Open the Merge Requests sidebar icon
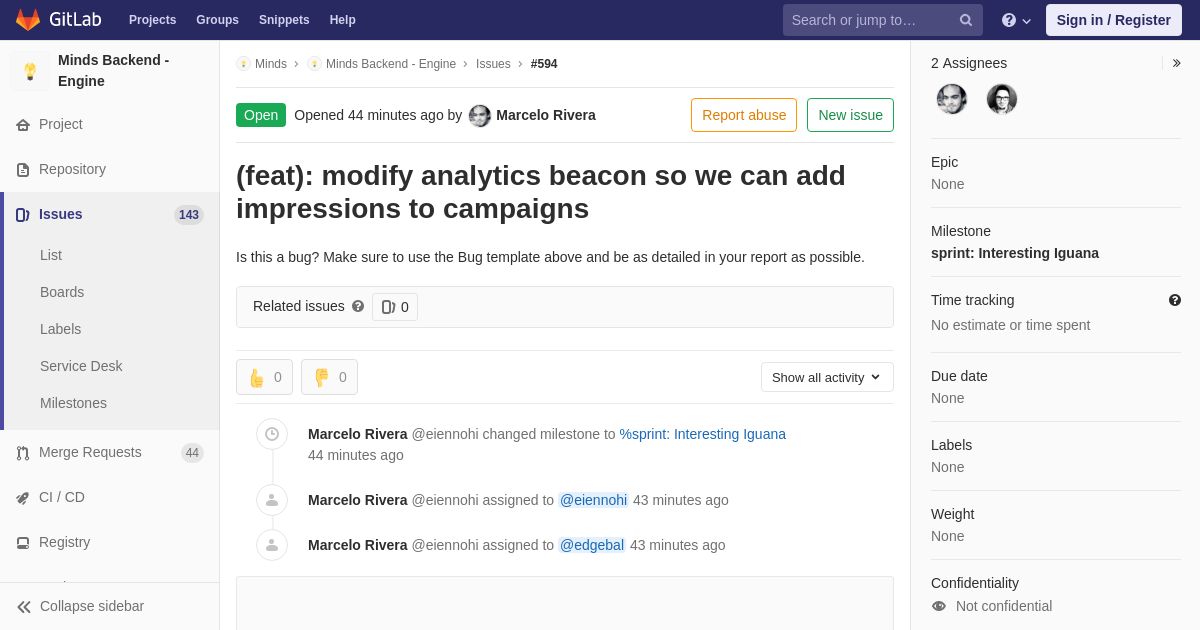The image size is (1200, 630). pos(23,452)
